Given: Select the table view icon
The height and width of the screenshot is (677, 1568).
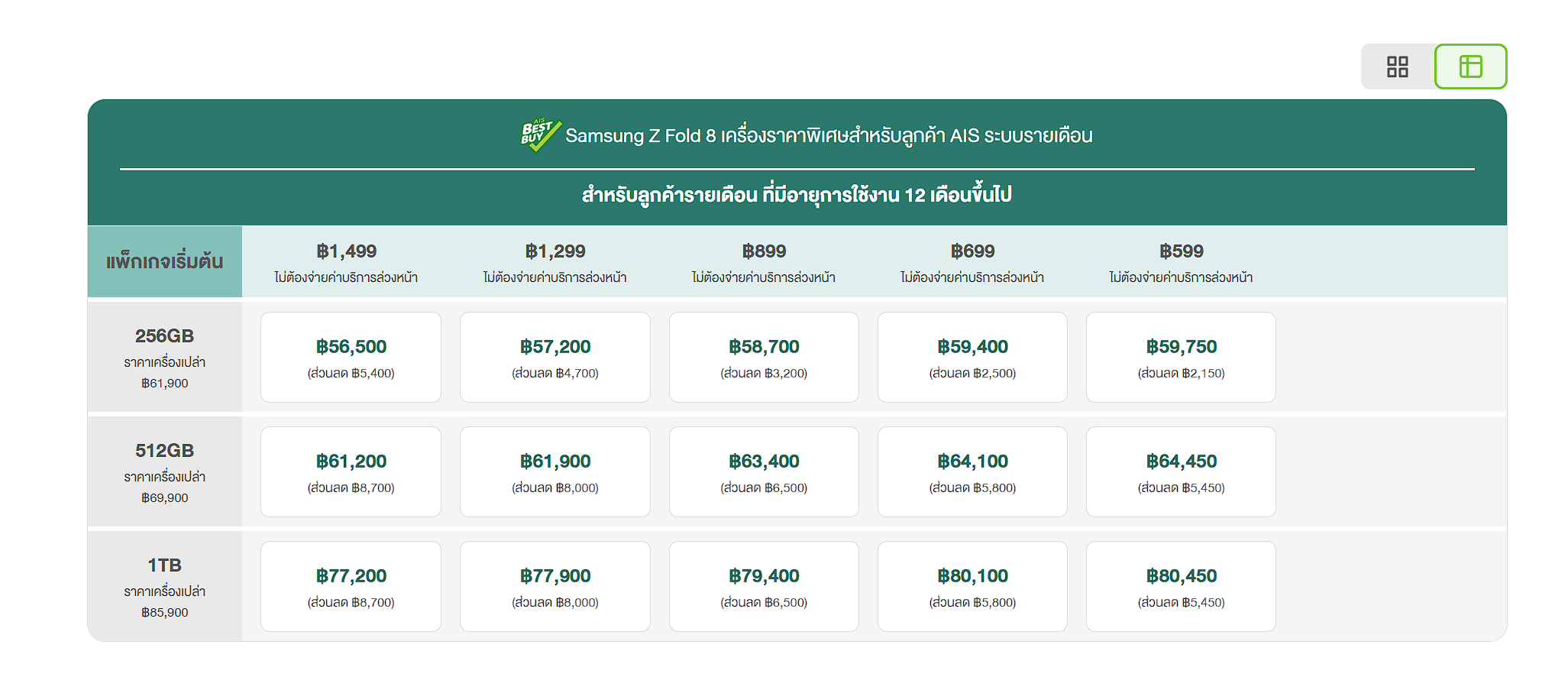Looking at the screenshot, I should (x=1470, y=66).
